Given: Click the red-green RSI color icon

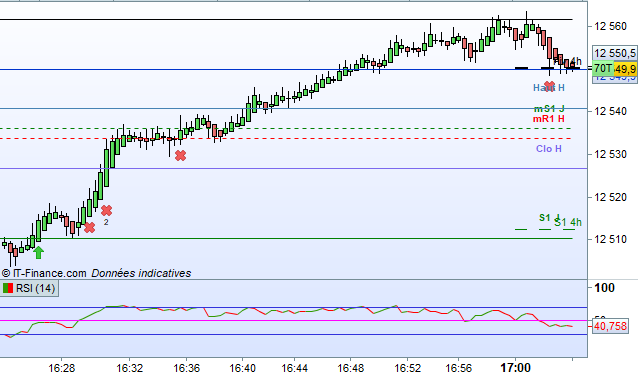Looking at the screenshot, I should pyautogui.click(x=8, y=288).
